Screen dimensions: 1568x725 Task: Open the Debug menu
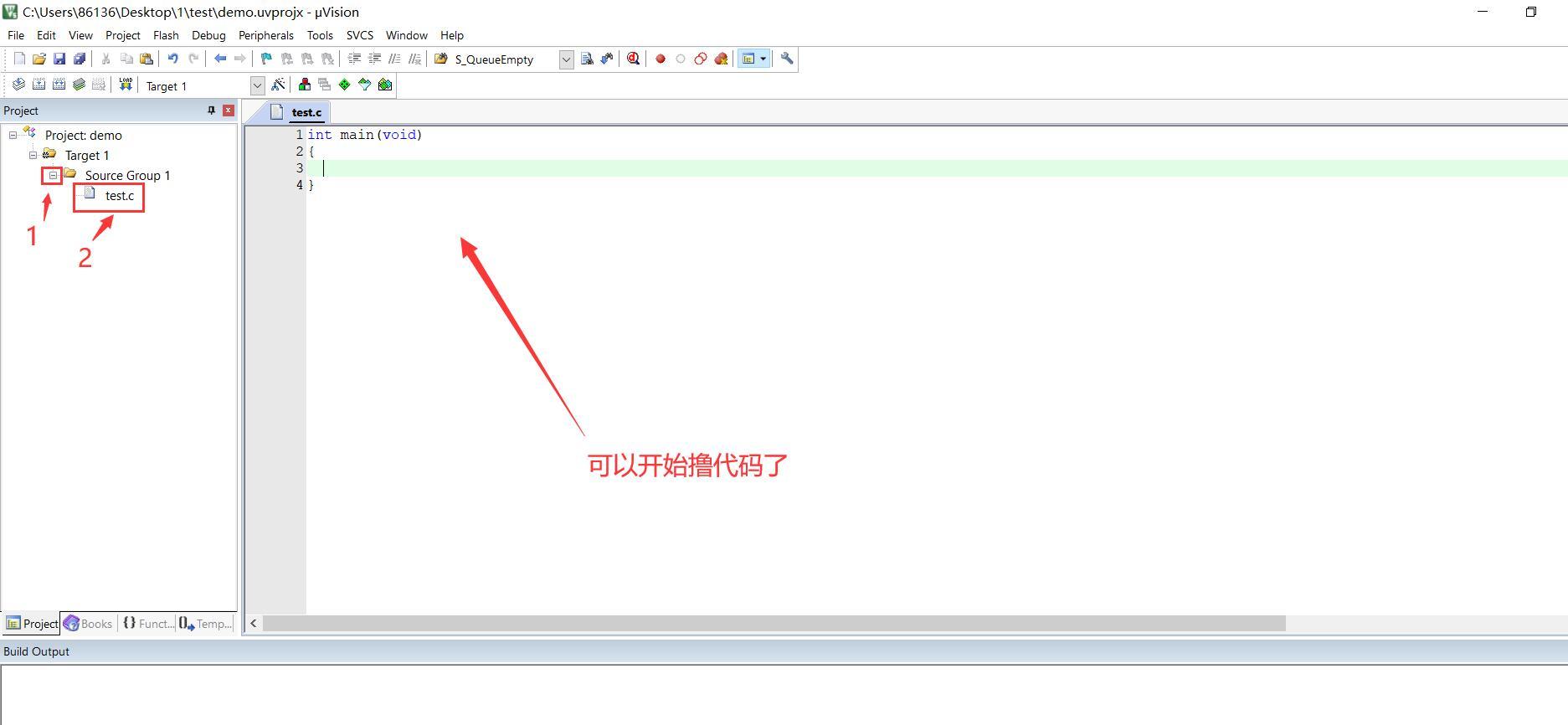[208, 35]
